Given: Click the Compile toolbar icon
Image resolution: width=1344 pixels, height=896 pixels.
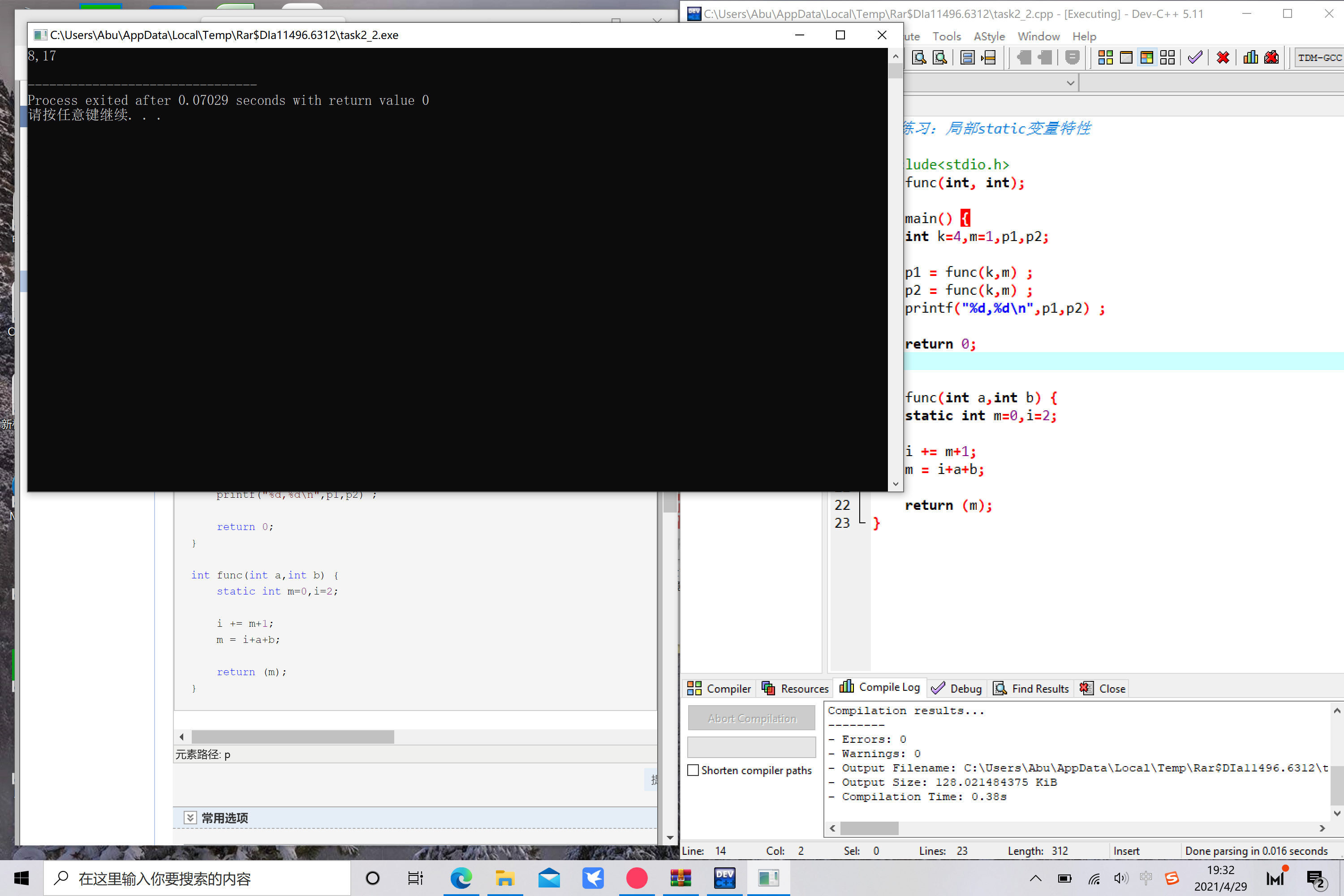Looking at the screenshot, I should [1105, 58].
